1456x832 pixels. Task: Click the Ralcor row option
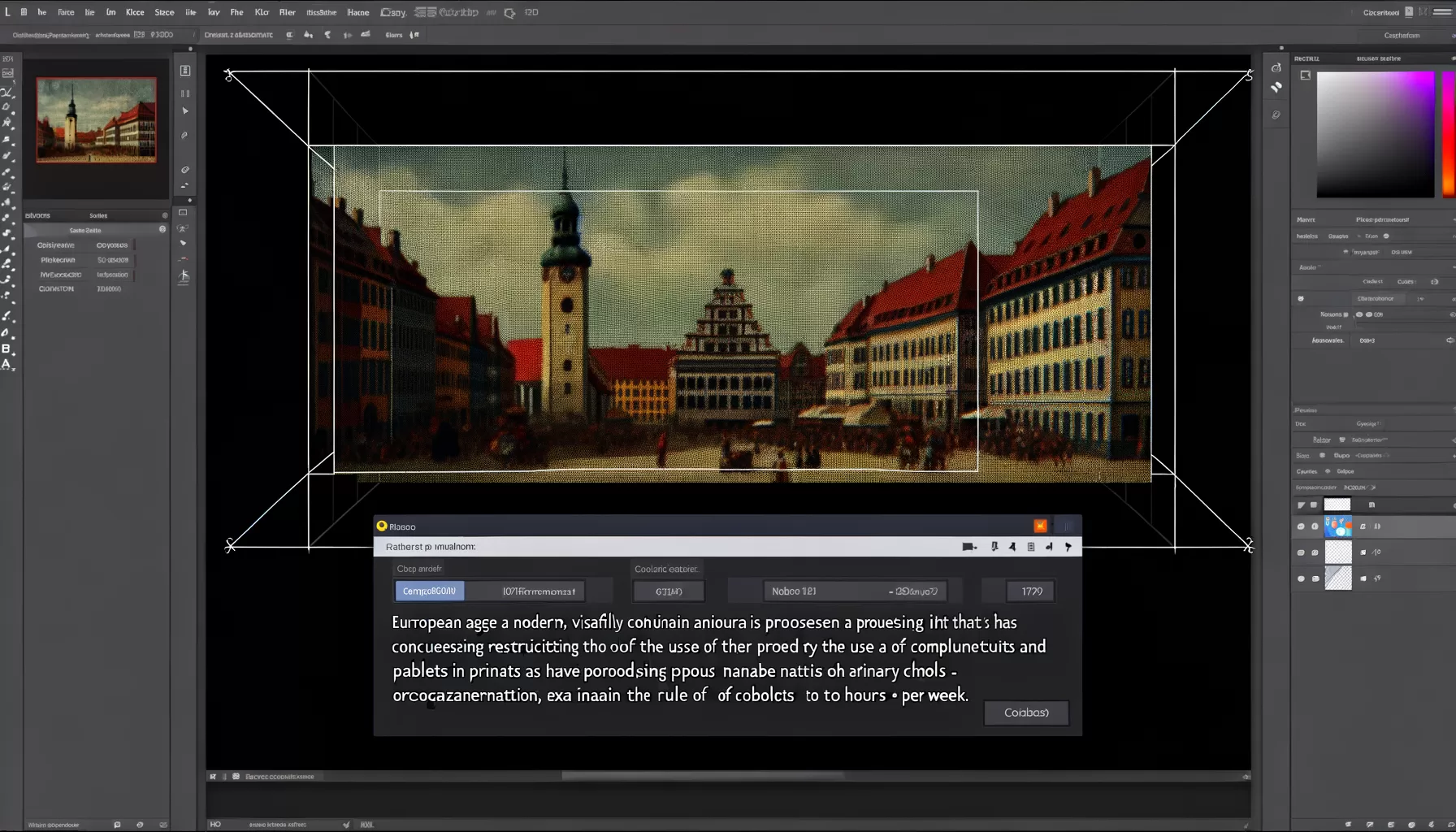tap(1323, 440)
